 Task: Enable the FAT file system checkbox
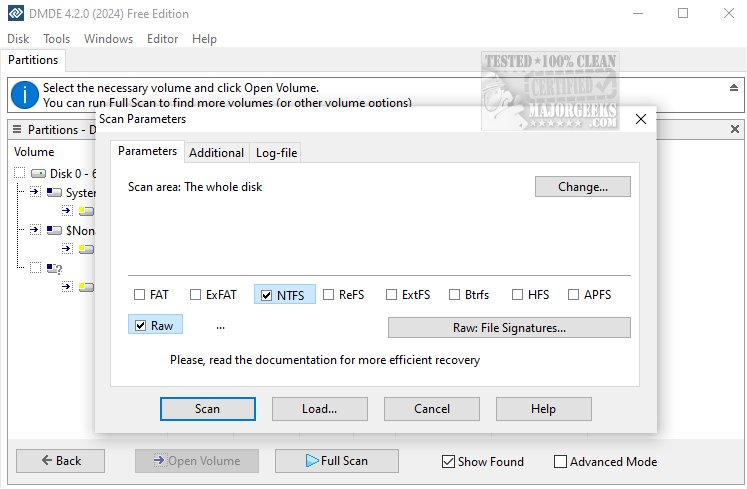(139, 295)
